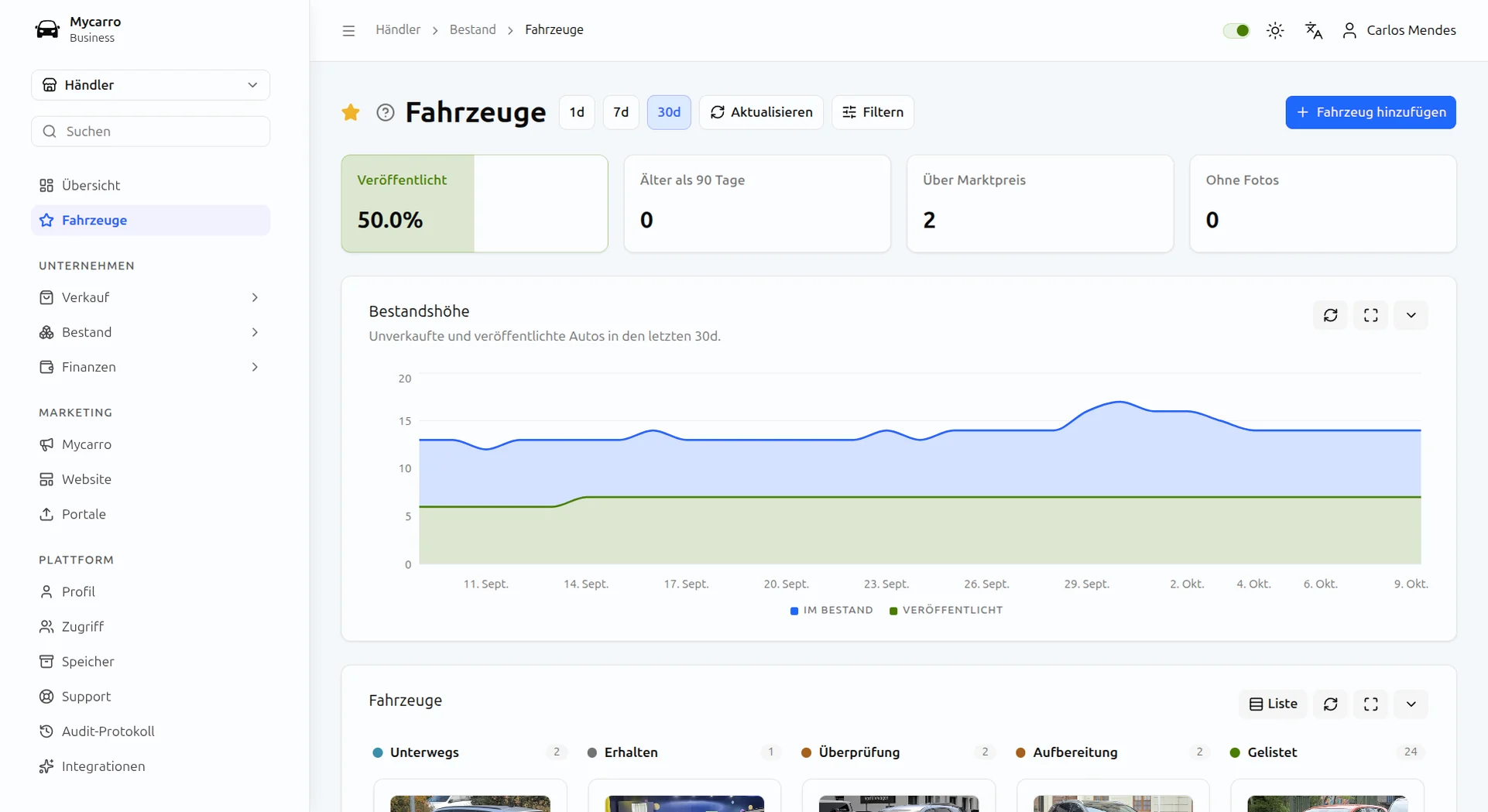Expand Bestandshöhe chart to fullscreen

(1371, 315)
